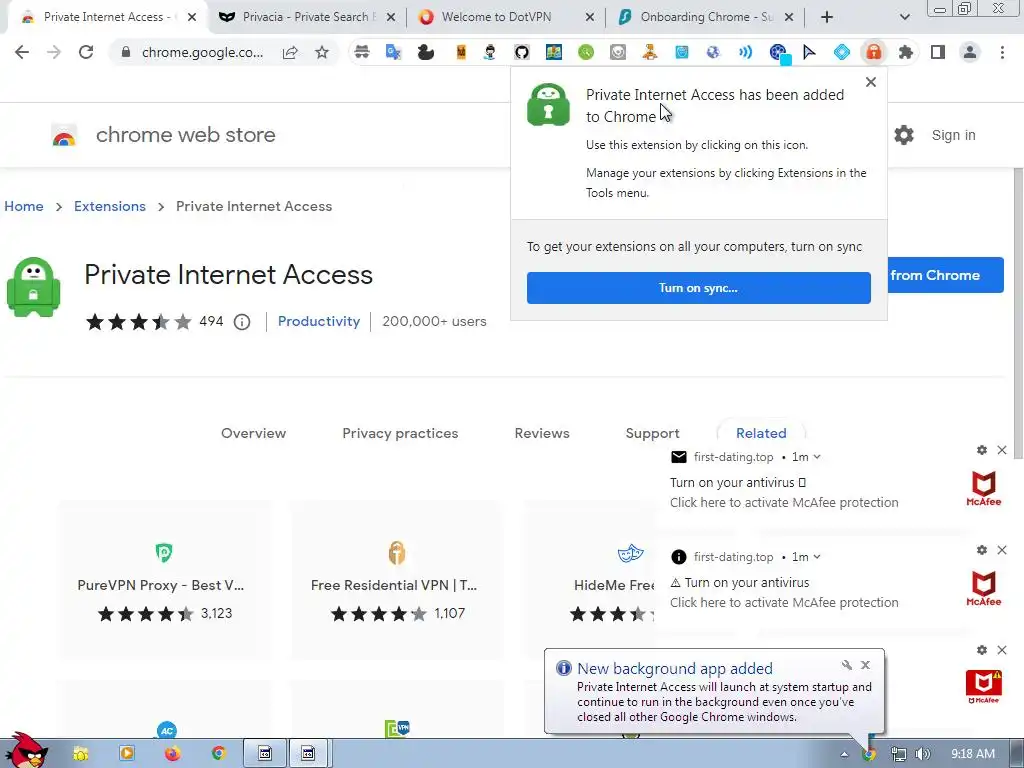
Task: Click the Chrome icon in the taskbar
Action: click(x=219, y=754)
